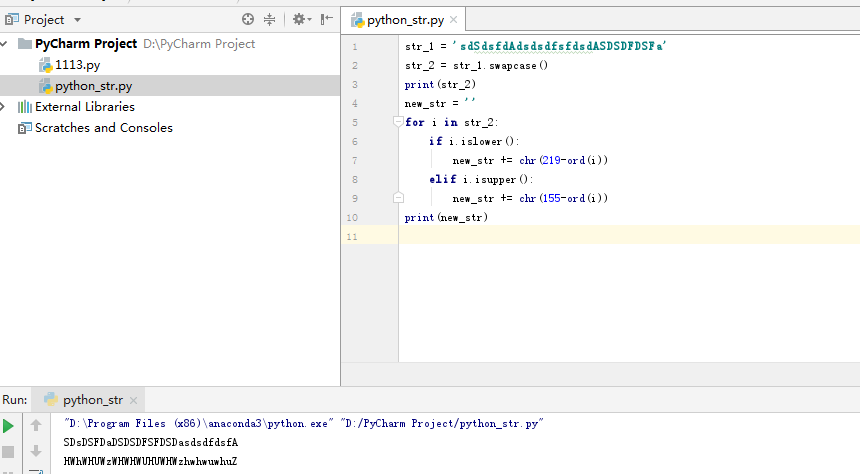Click the Down stack trace arrow

coord(36,451)
